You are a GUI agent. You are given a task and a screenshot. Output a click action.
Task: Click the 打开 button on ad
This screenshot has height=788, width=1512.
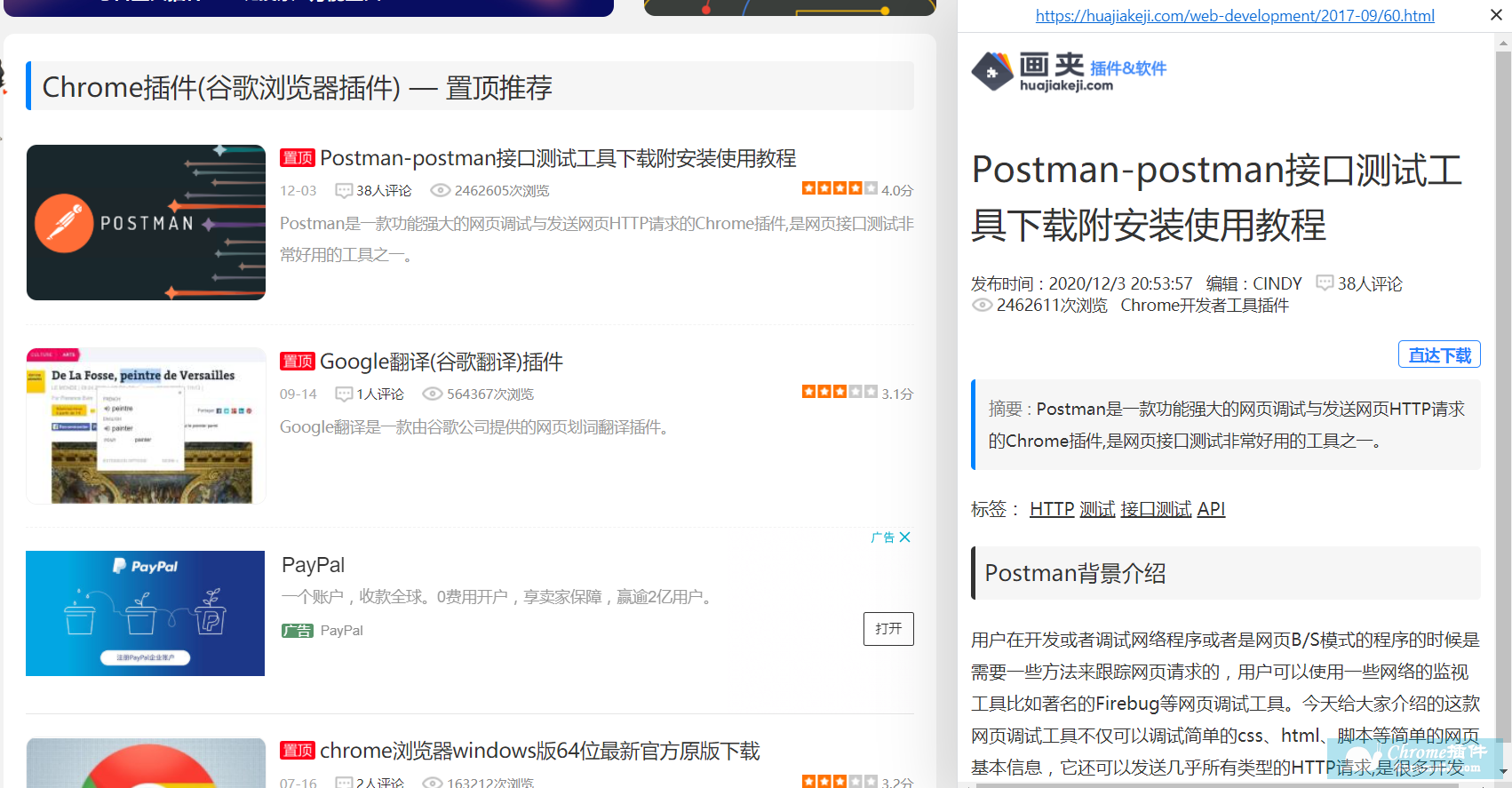888,629
